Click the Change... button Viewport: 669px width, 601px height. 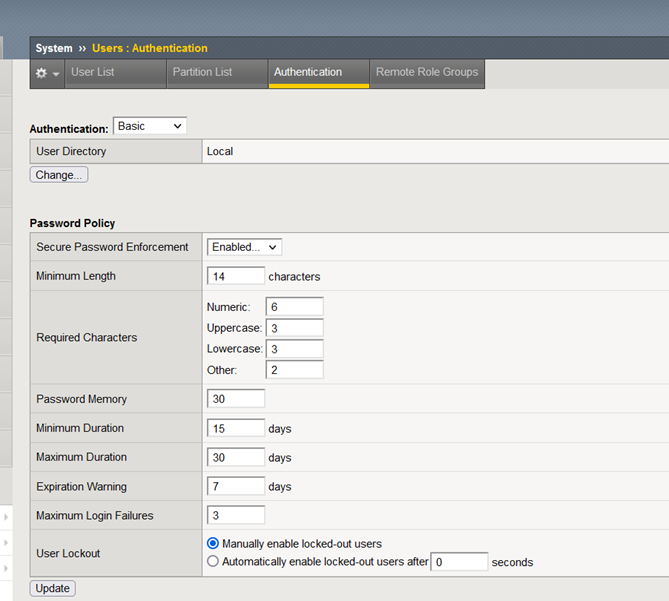coord(59,175)
